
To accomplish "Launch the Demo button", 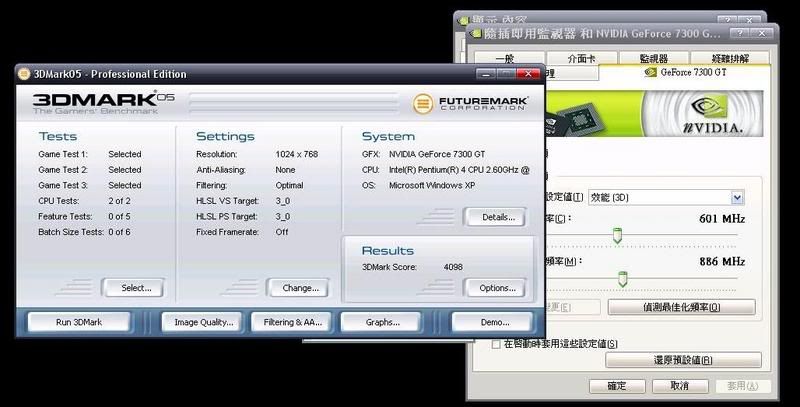I will pos(494,322).
